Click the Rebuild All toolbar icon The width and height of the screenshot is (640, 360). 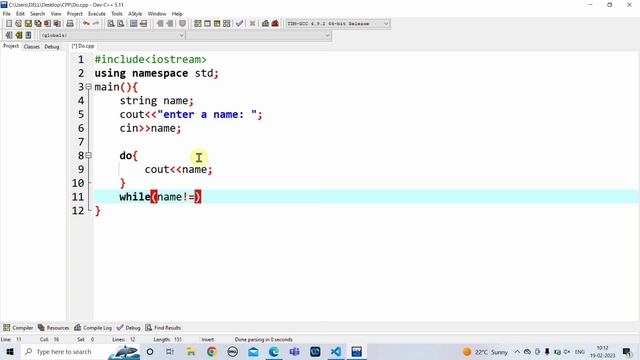[227, 24]
